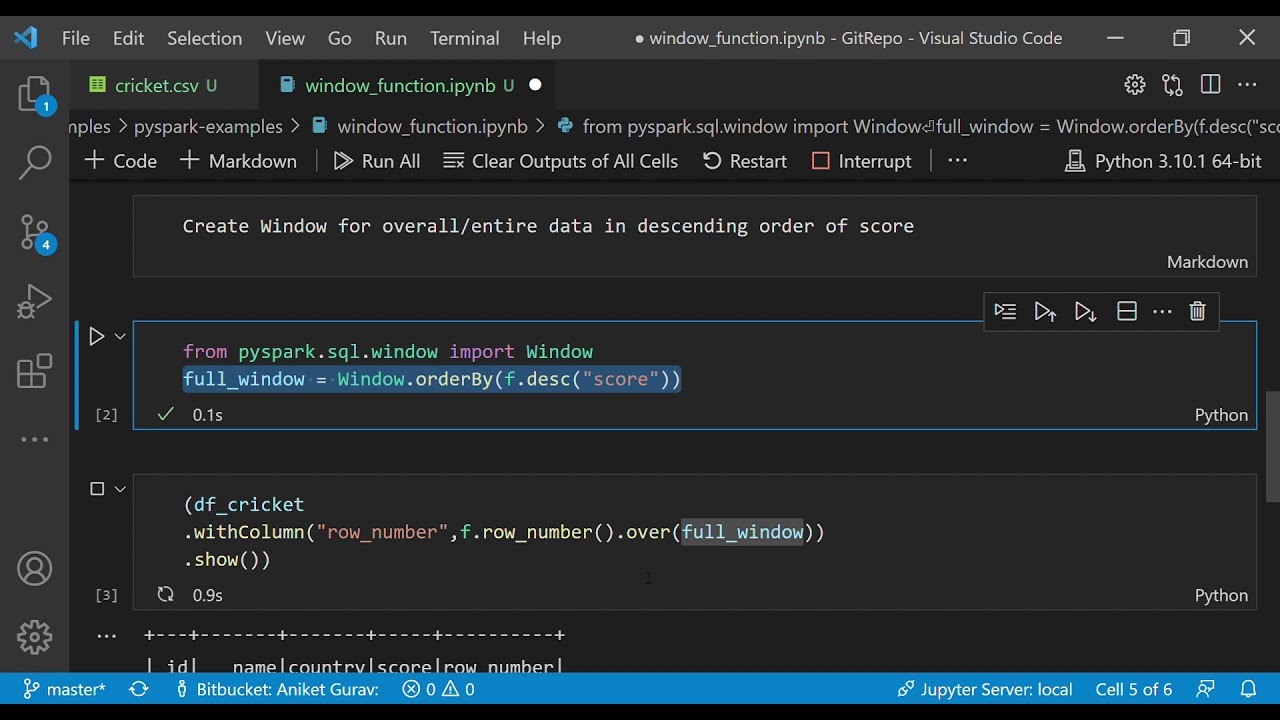This screenshot has height=720, width=1280.
Task: Clear Outputs of All Cells
Action: tap(561, 161)
